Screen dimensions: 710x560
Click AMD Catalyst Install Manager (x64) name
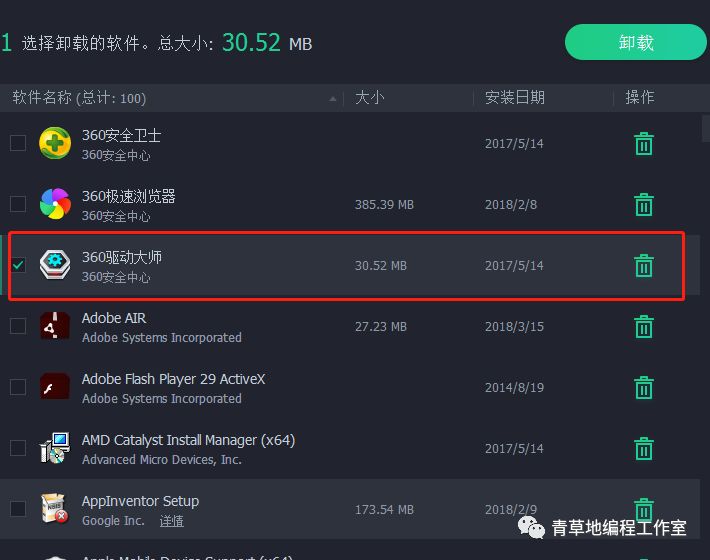click(188, 440)
